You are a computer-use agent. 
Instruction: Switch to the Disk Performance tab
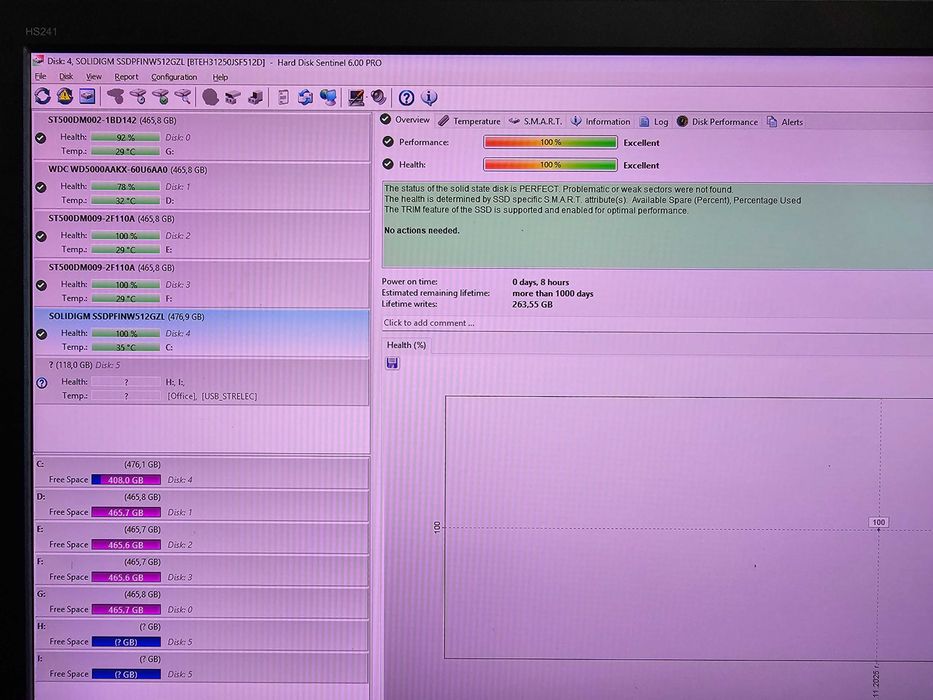click(x=717, y=121)
